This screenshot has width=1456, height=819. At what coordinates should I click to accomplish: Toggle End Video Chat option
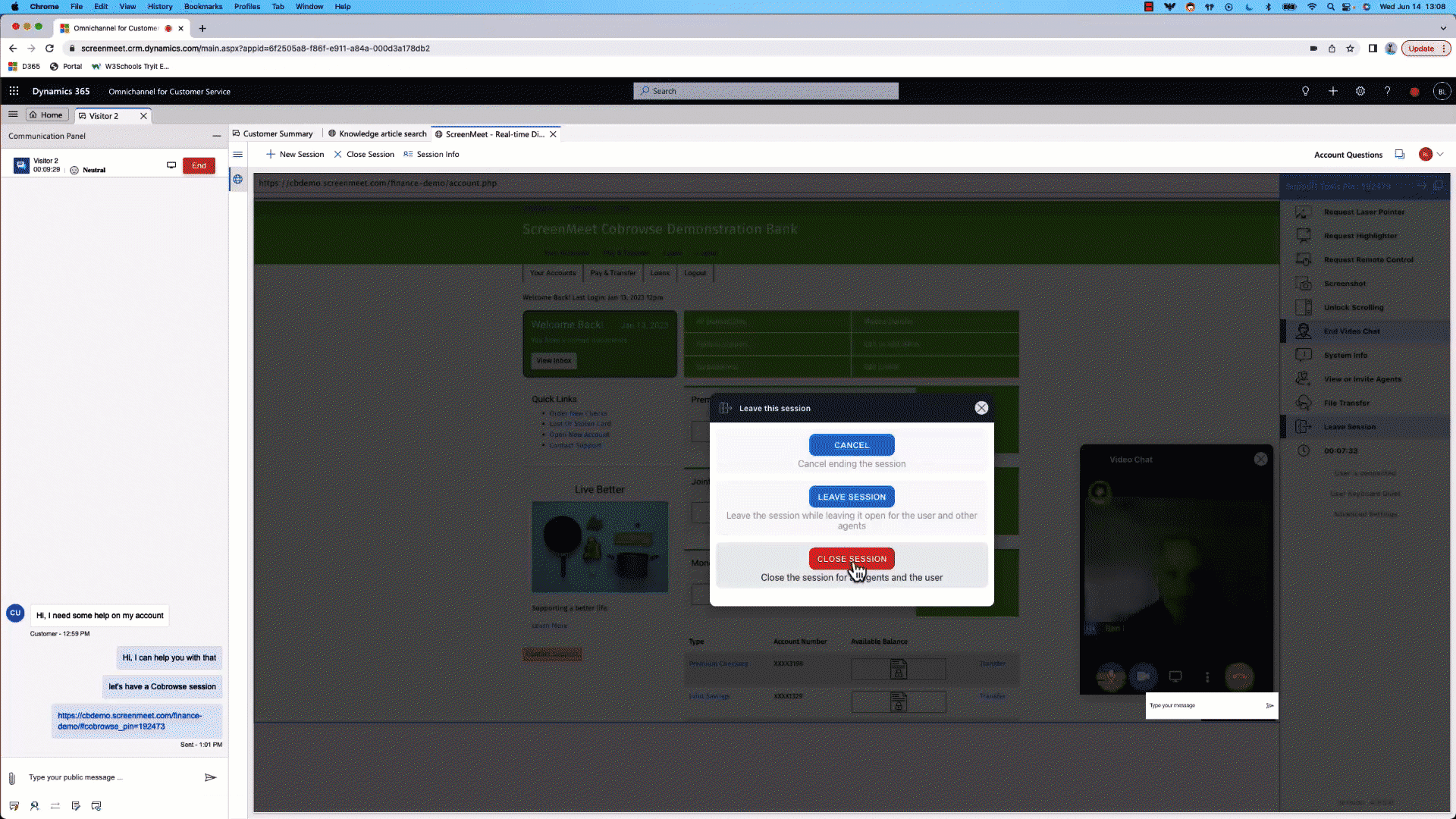(1353, 331)
